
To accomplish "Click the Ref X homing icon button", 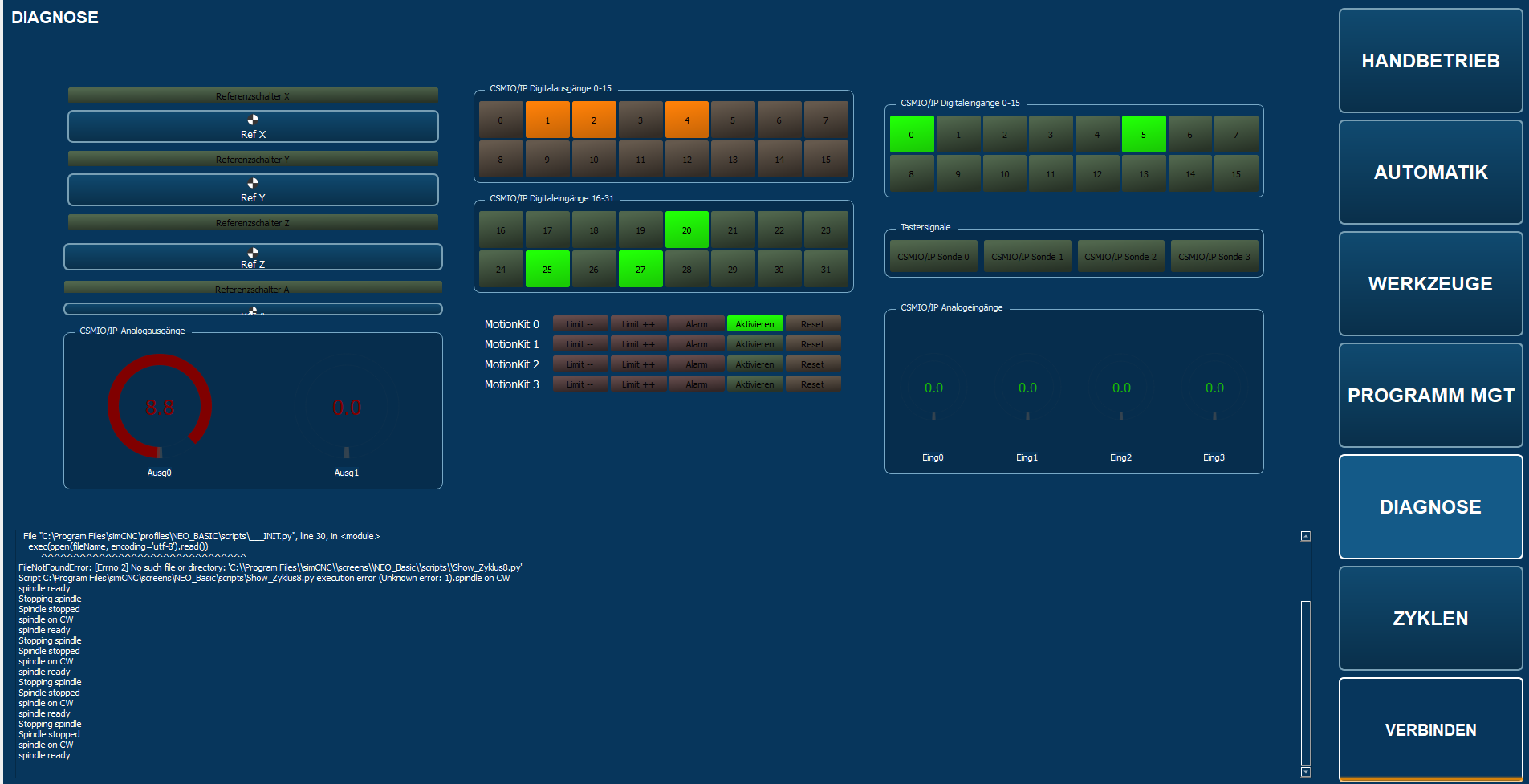I will click(x=253, y=127).
